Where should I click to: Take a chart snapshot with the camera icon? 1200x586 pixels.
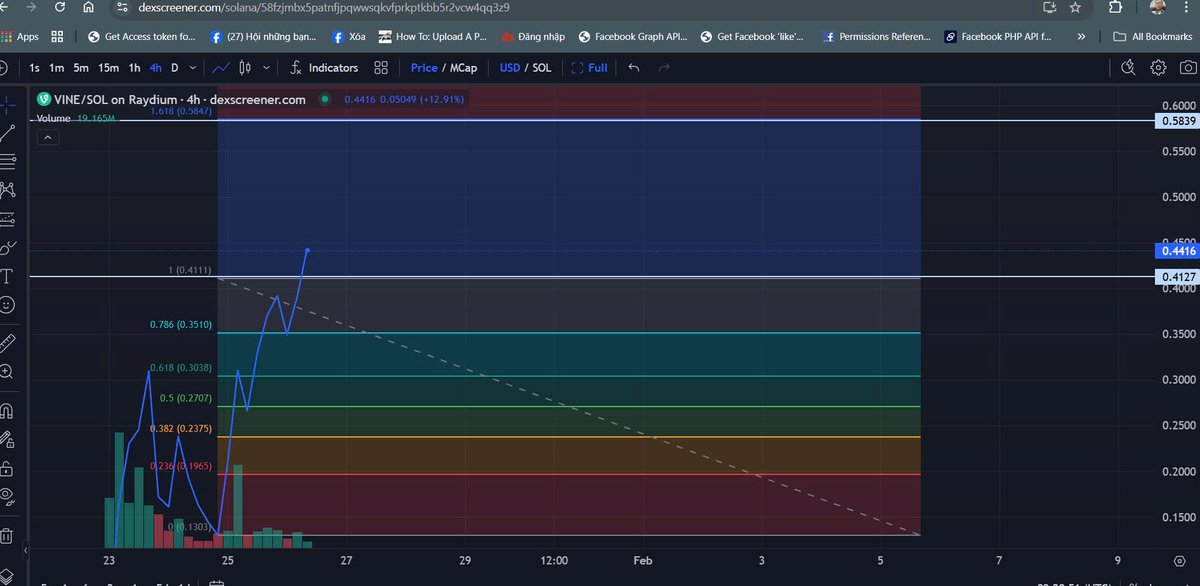click(1188, 68)
